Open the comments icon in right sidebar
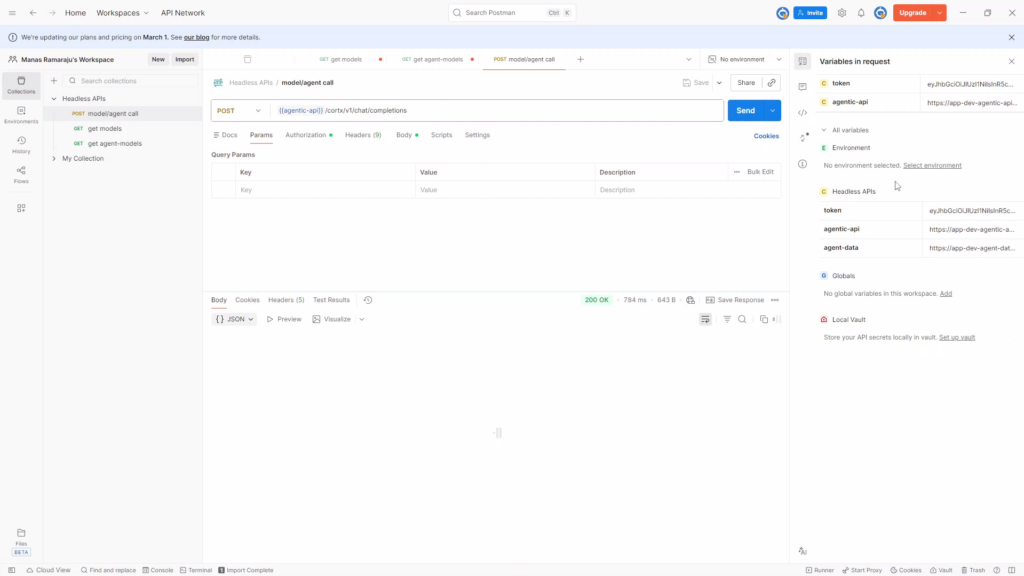The image size is (1024, 576). coord(802,87)
